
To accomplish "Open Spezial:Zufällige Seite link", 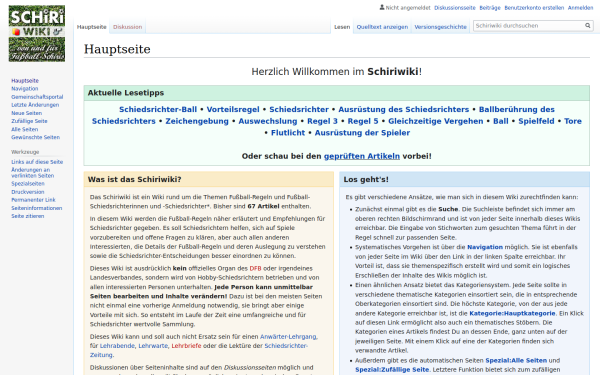I will 392,370.
